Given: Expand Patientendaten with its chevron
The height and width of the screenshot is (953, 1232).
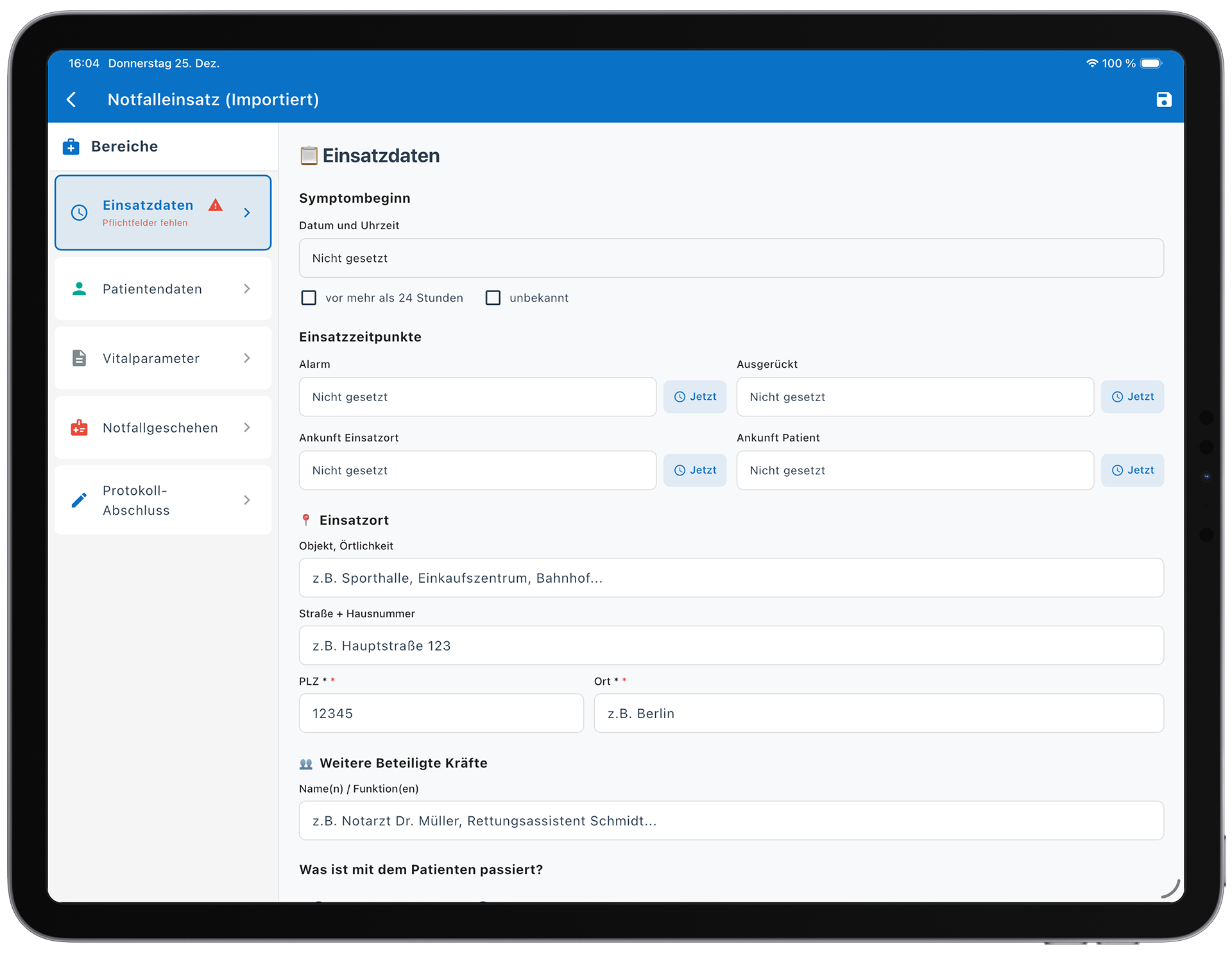Looking at the screenshot, I should point(247,289).
